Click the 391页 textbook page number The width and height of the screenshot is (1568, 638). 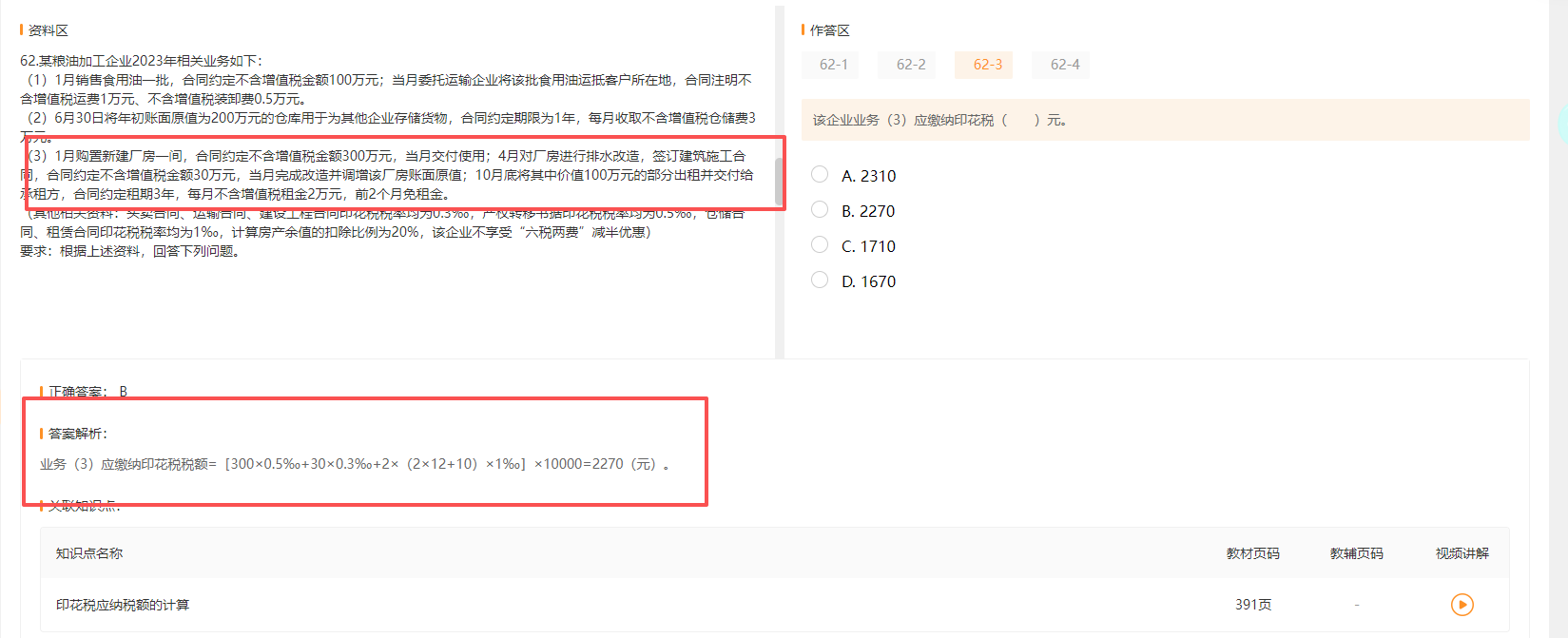pyautogui.click(x=1252, y=605)
